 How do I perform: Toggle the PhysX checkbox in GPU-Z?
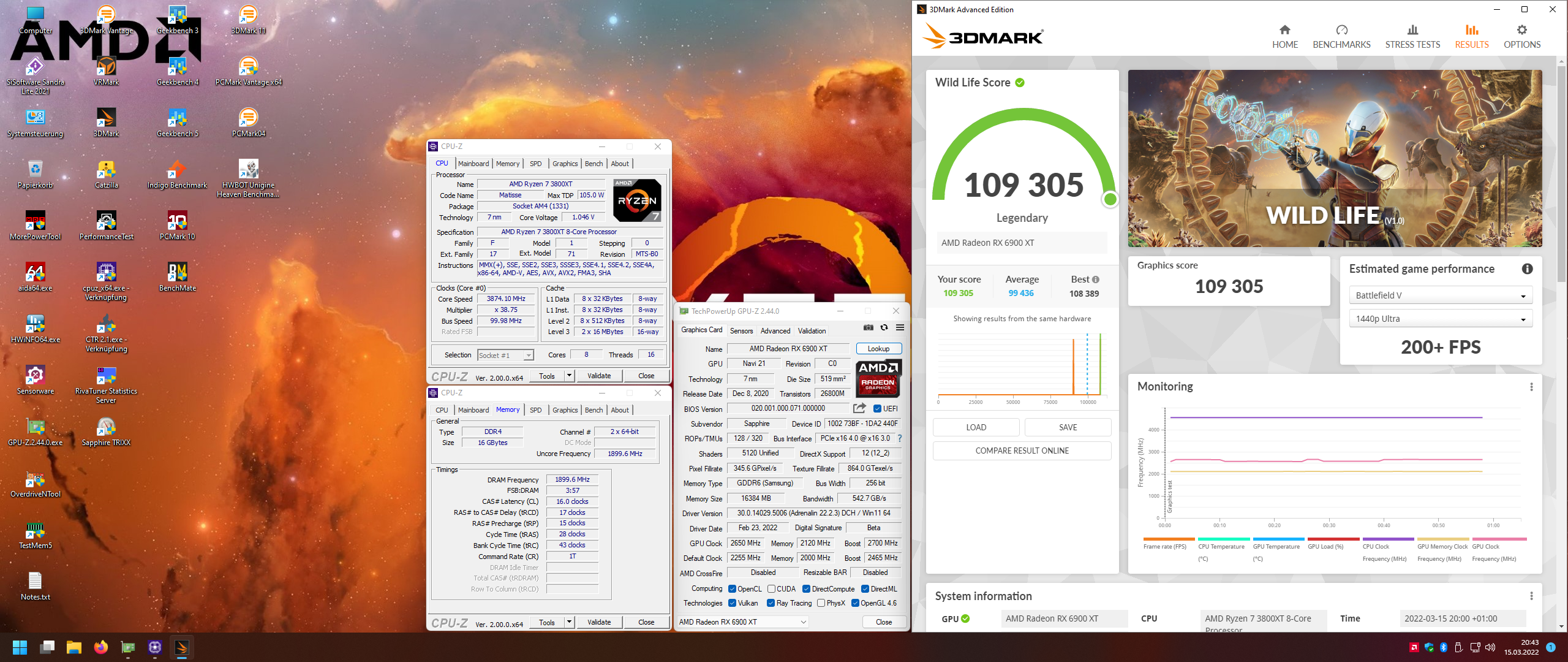(x=821, y=603)
